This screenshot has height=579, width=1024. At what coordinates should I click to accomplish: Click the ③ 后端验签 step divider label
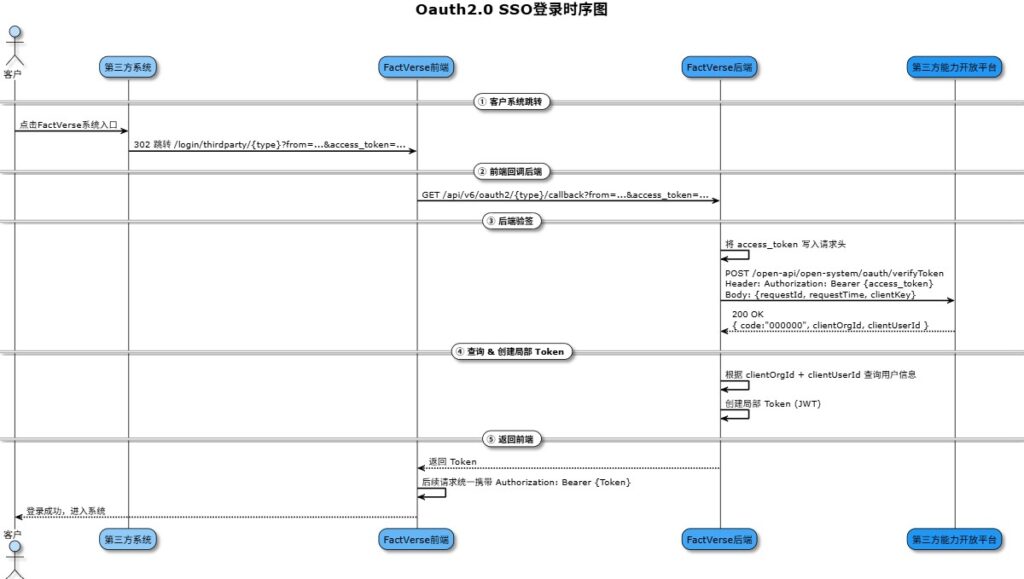pyautogui.click(x=512, y=221)
